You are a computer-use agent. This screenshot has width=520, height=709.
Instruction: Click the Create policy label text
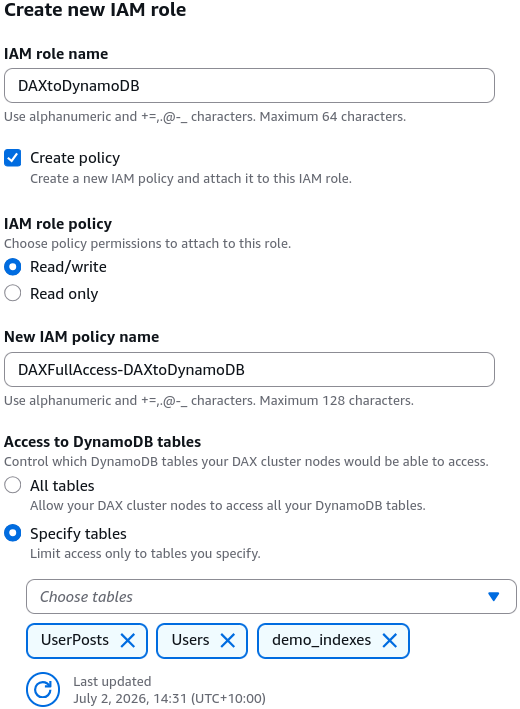(x=75, y=158)
